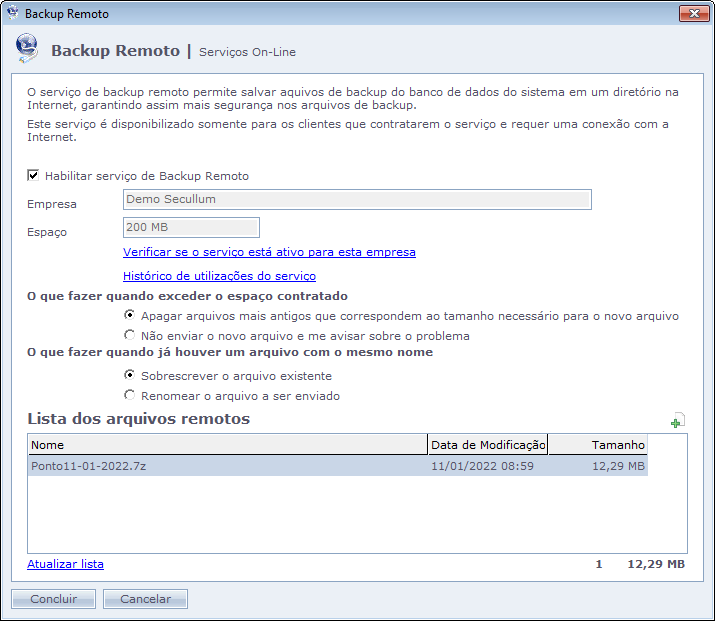Image resolution: width=715 pixels, height=621 pixels.
Task: Close the Backup Remoto window
Action: 693,14
